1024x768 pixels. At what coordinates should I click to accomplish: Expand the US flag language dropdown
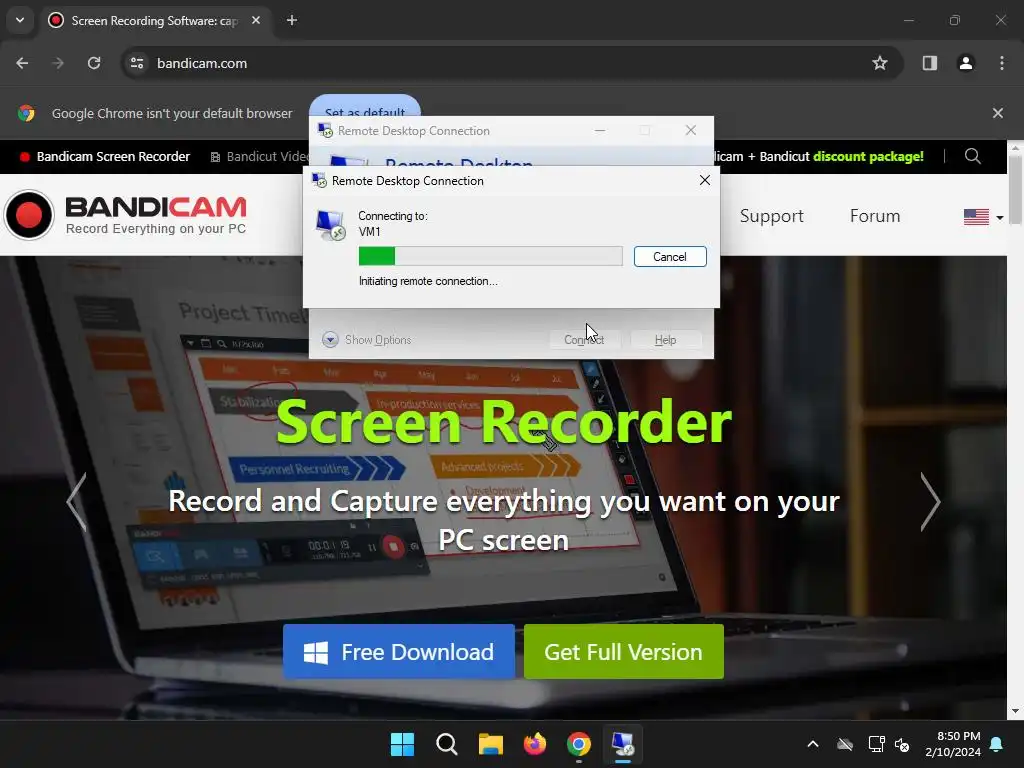(984, 217)
